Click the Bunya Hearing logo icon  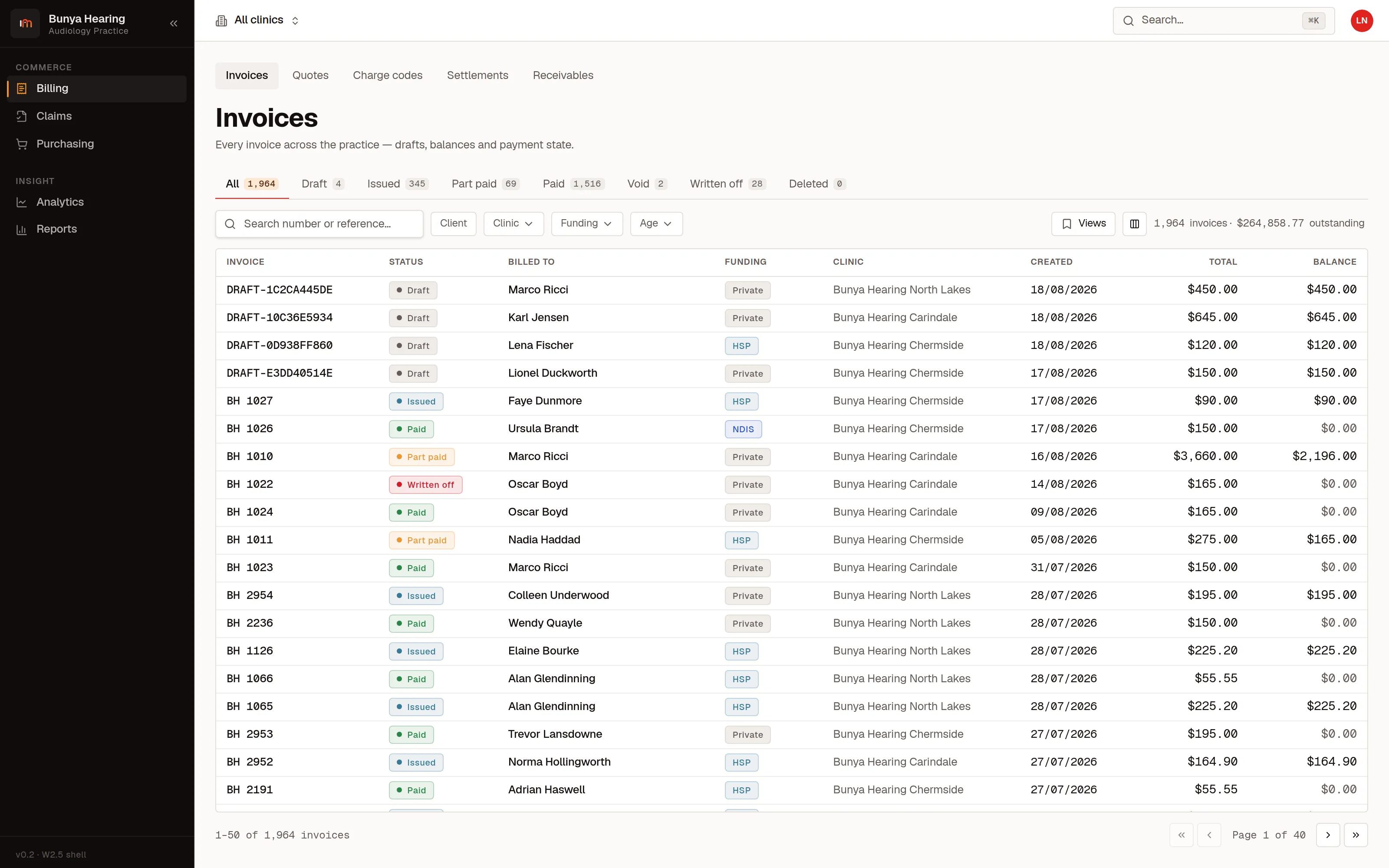(25, 23)
